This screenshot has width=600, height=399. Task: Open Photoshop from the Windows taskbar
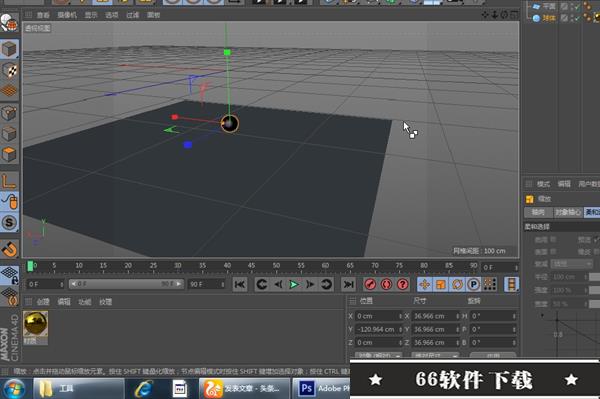321,388
